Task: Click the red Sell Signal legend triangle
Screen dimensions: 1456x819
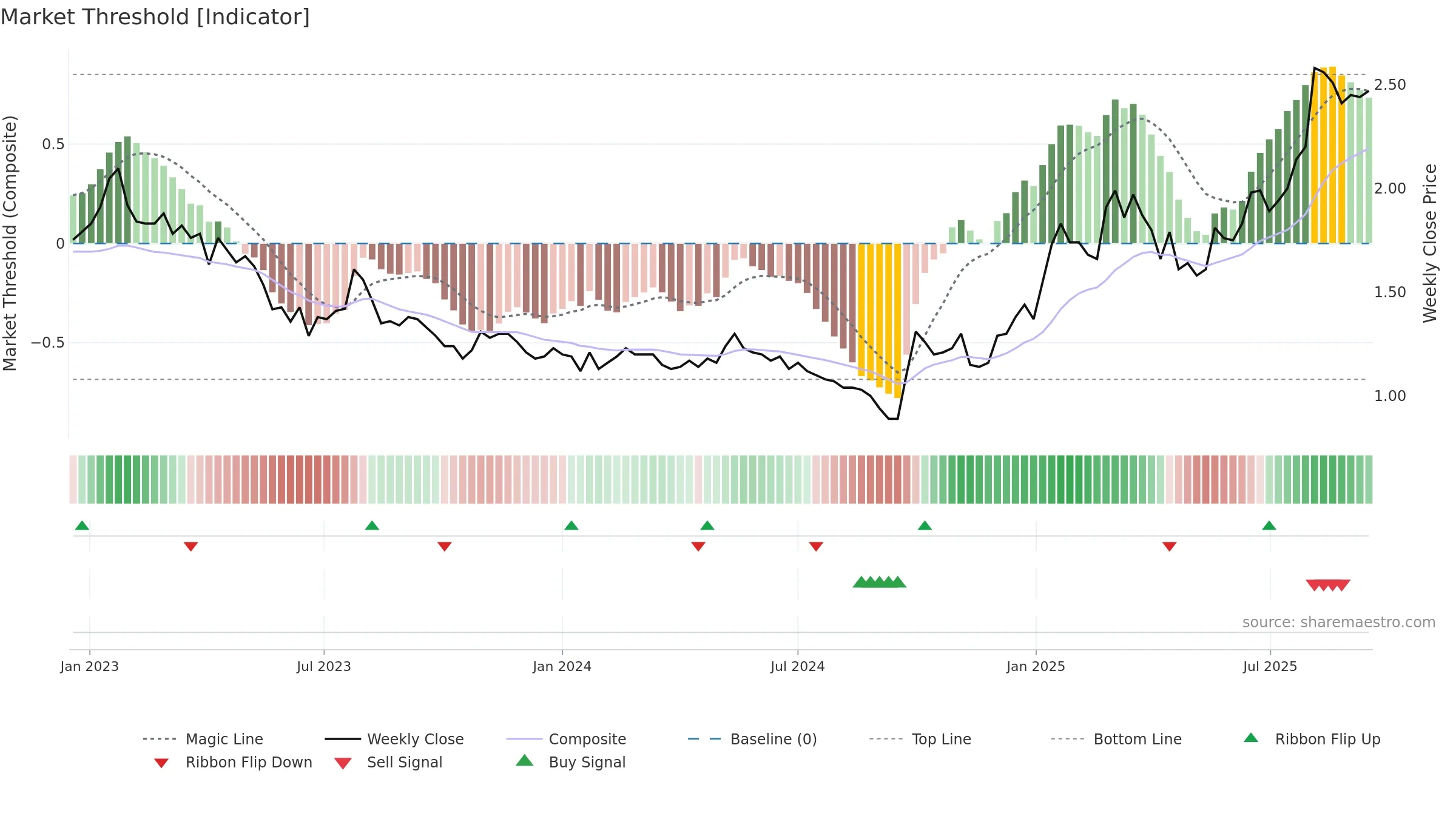Action: [x=343, y=763]
